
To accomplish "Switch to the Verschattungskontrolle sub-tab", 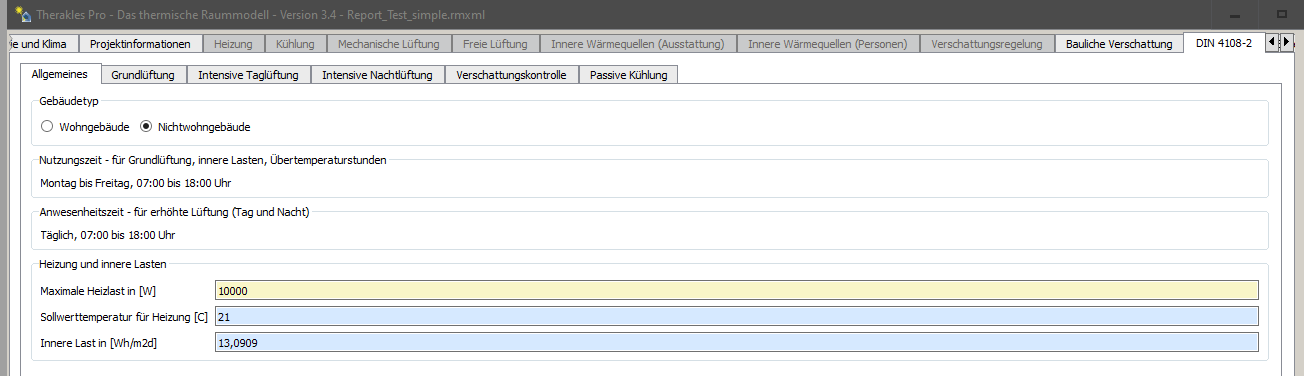I will (511, 75).
